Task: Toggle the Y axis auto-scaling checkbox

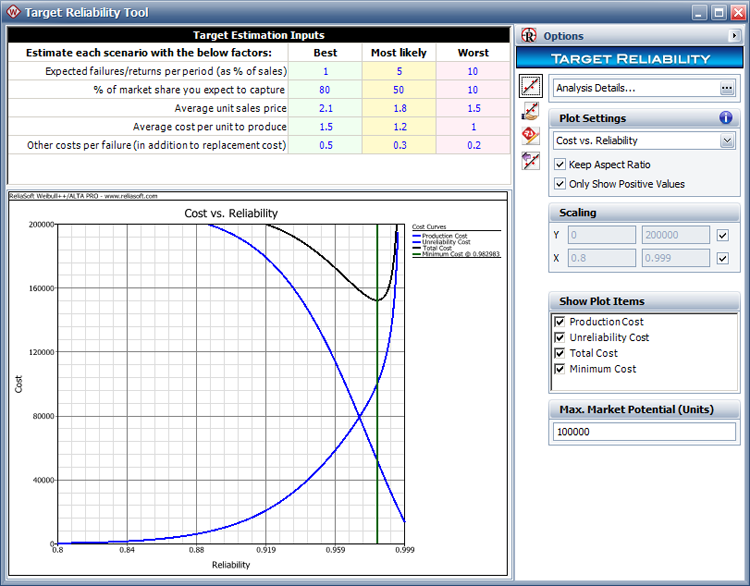Action: 723,236
